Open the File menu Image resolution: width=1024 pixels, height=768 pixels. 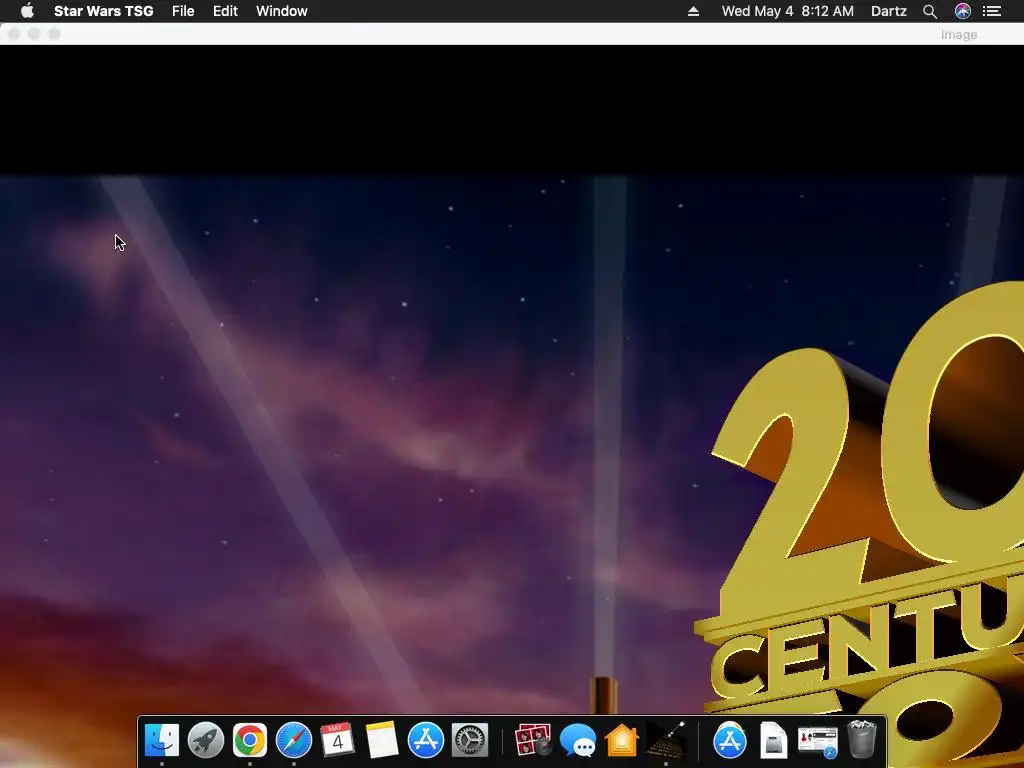[183, 11]
